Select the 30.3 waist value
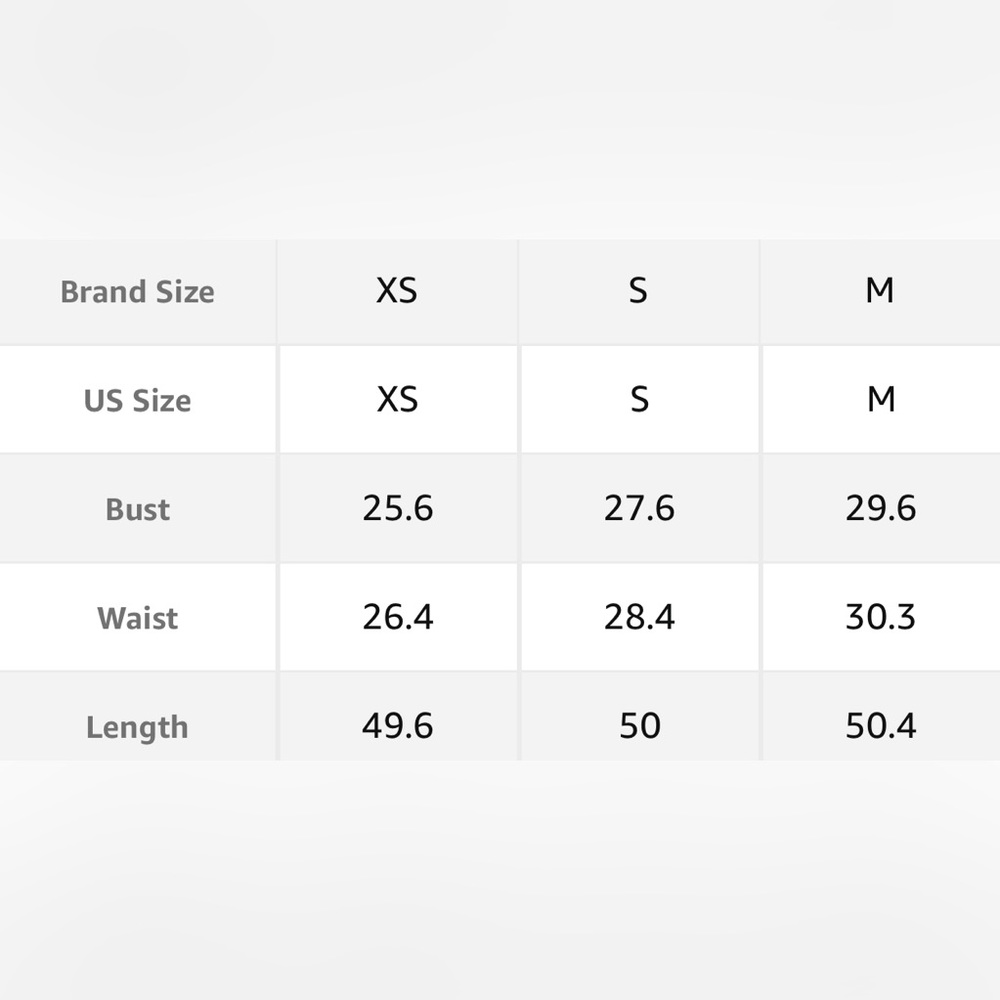 pos(881,617)
